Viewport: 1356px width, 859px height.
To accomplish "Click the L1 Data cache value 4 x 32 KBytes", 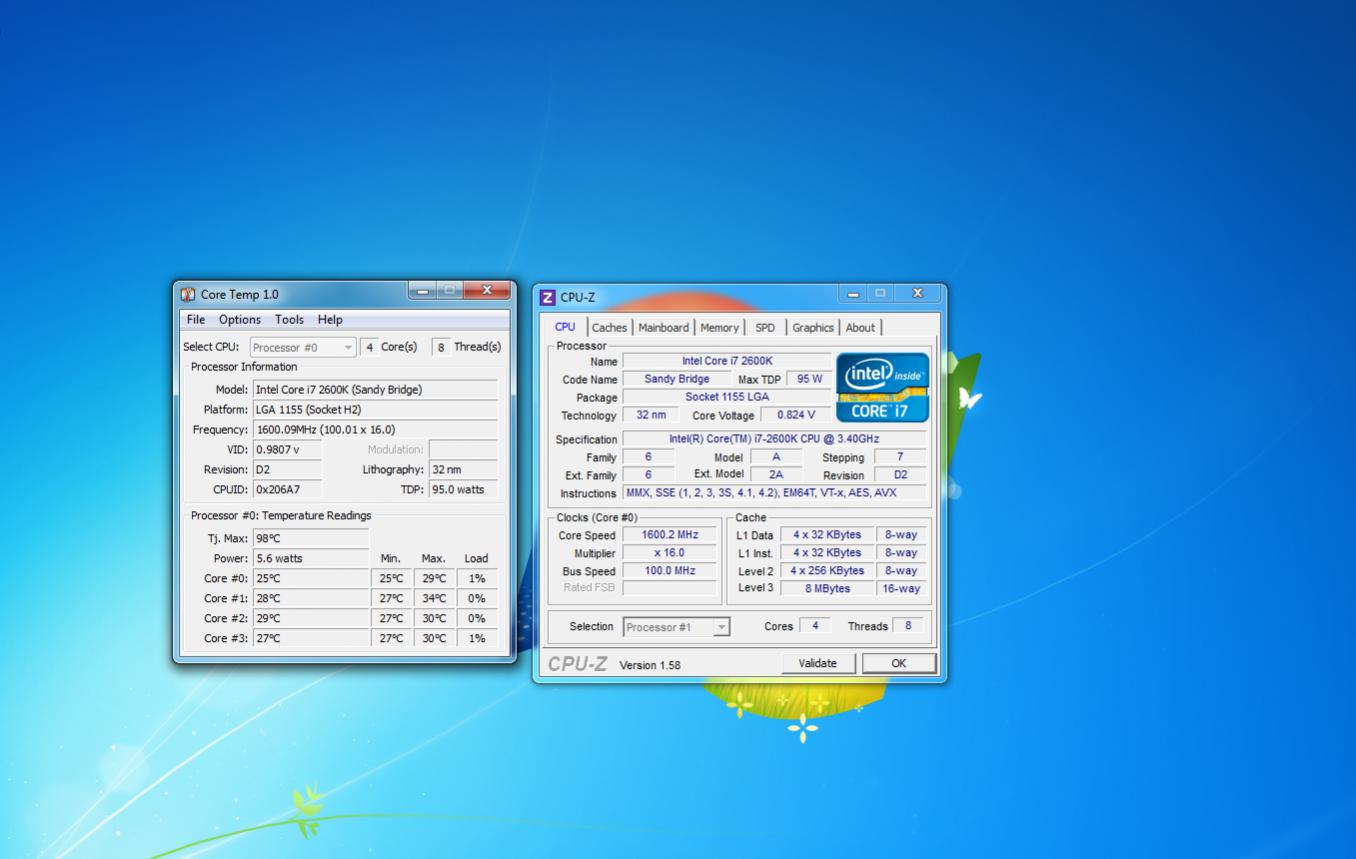I will pos(827,535).
